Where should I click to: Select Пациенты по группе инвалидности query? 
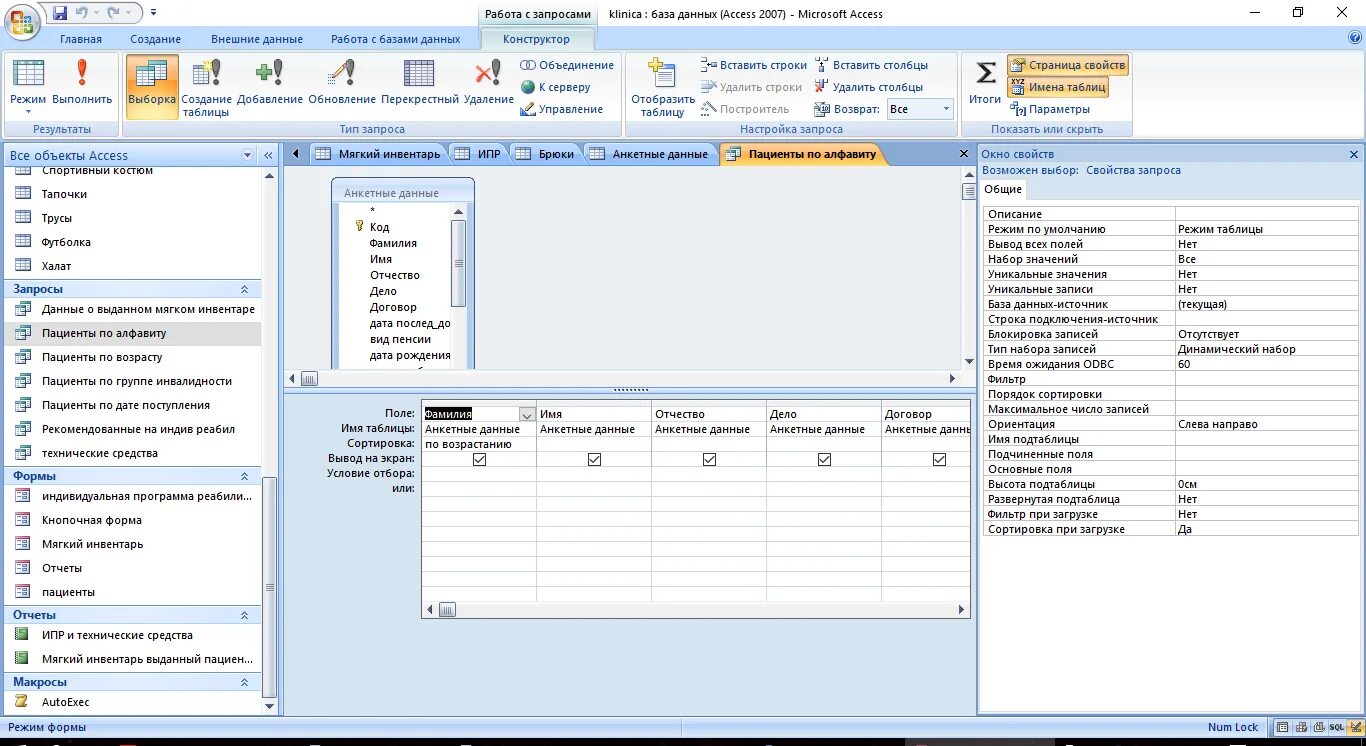[x=133, y=381]
